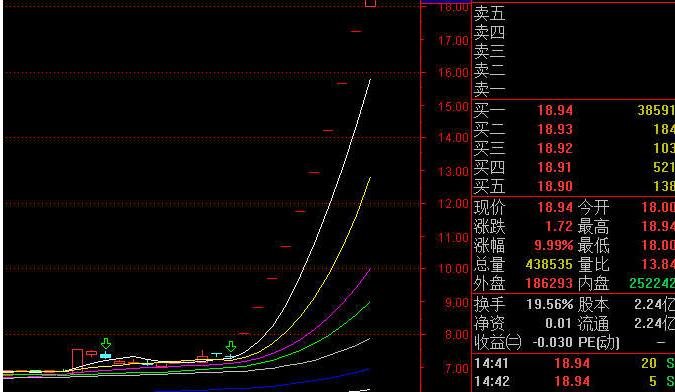
Task: Click the 涨幅 value 9.99%
Action: (554, 245)
